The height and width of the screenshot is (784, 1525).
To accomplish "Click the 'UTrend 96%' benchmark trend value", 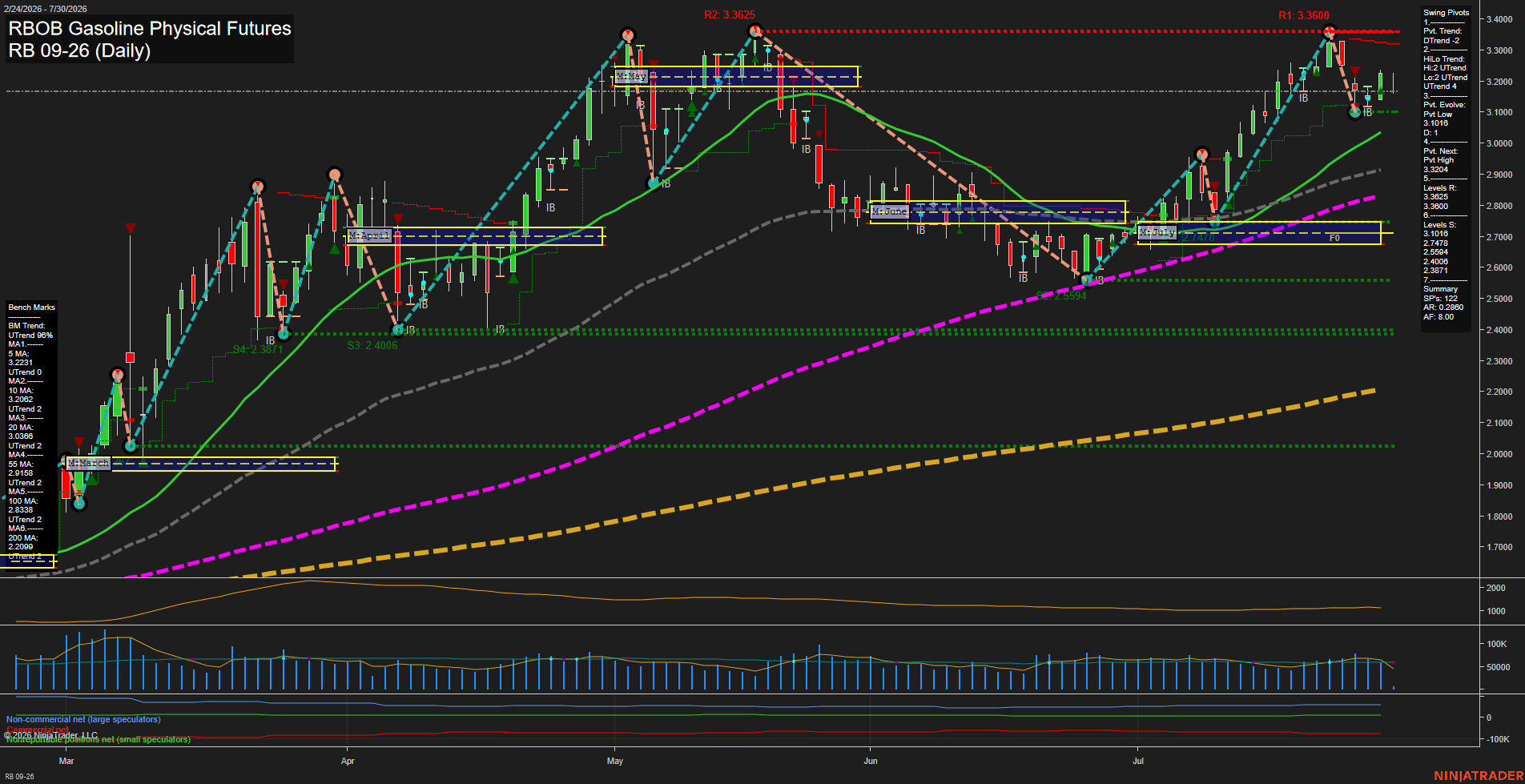I will 30,336.
